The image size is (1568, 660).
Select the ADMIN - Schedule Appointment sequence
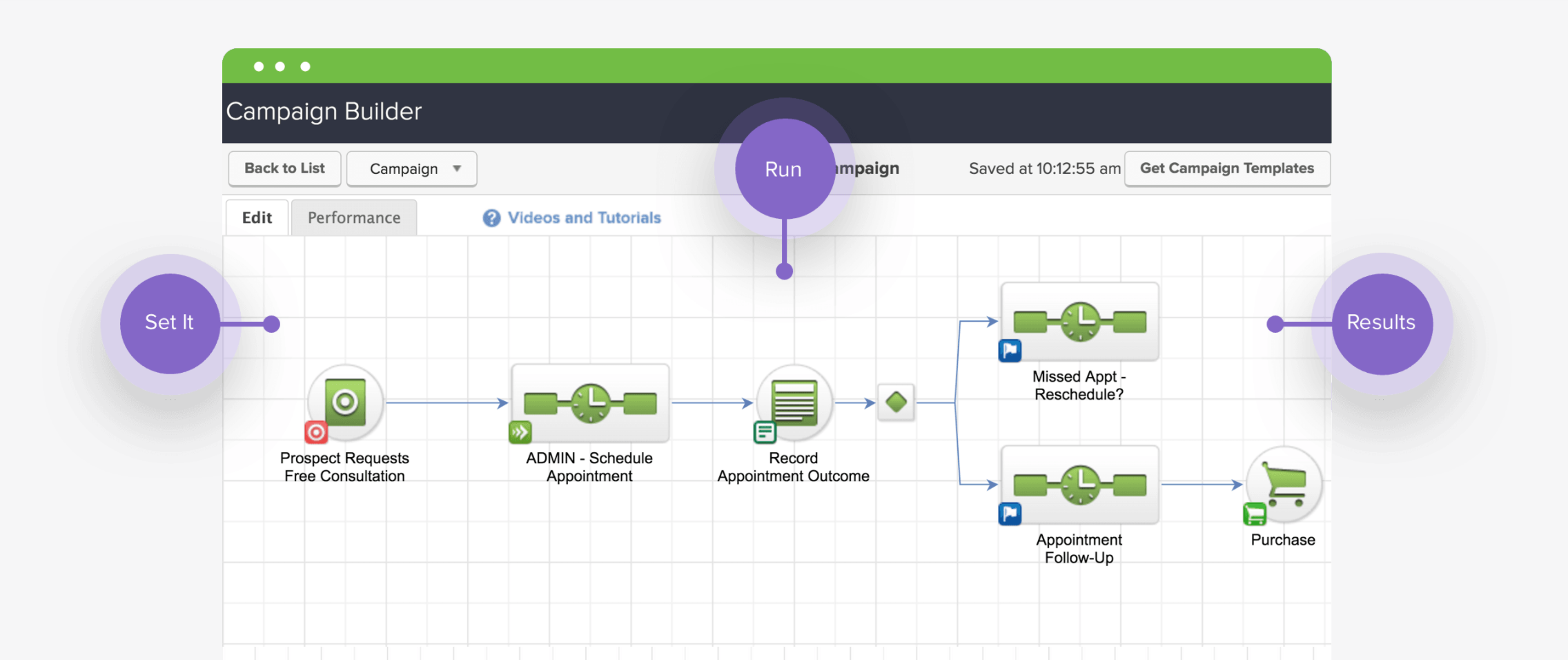coord(590,403)
